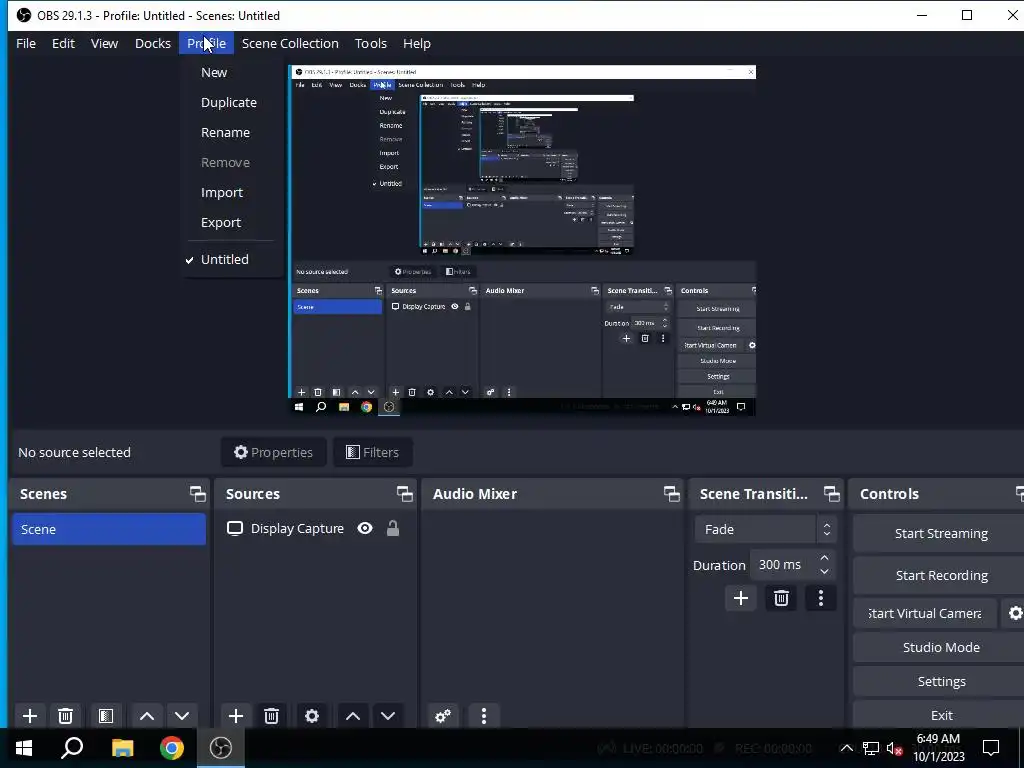This screenshot has height=768, width=1024.
Task: Pop out the Audio Mixer dock
Action: pos(671,494)
